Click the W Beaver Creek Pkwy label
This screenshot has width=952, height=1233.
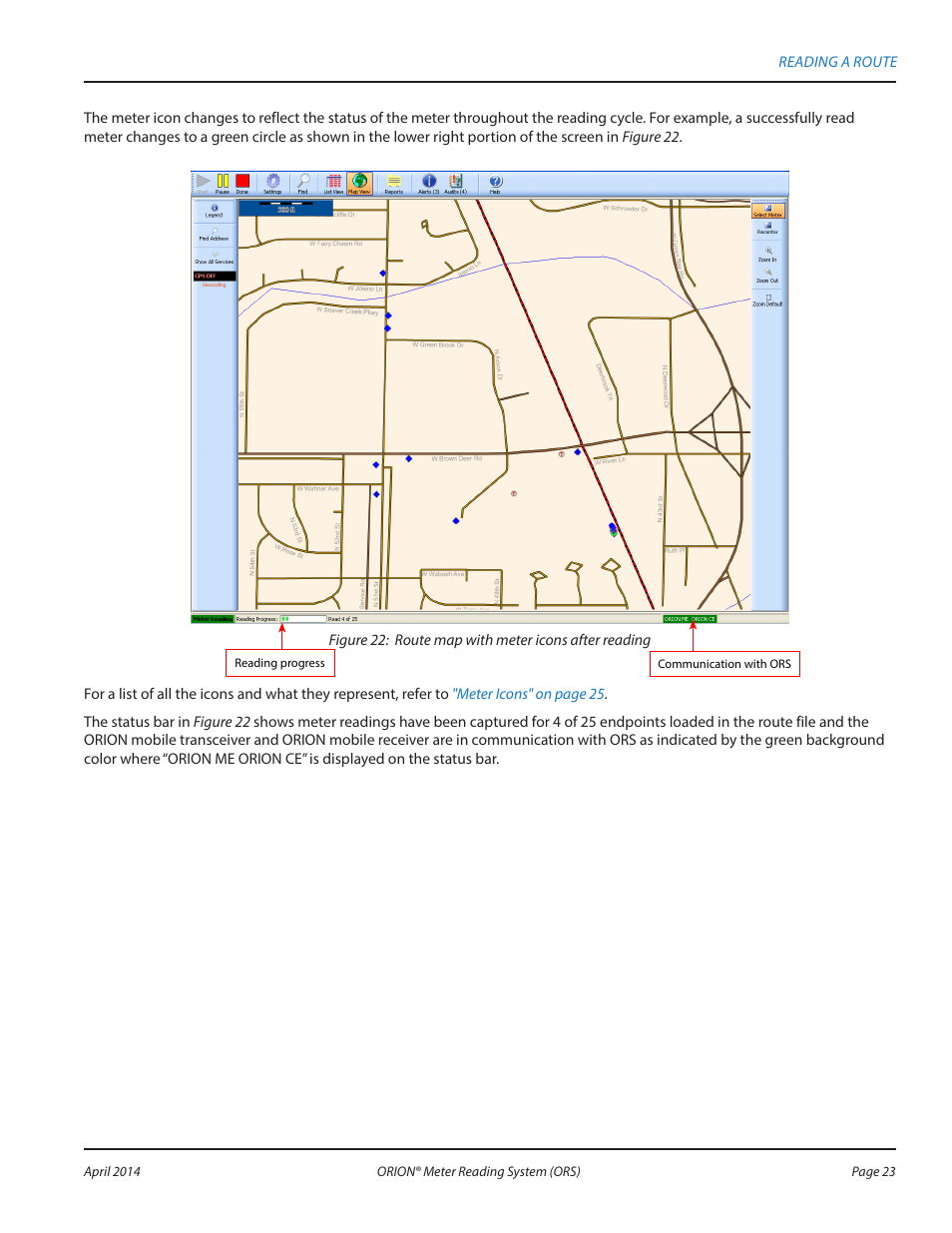pyautogui.click(x=347, y=310)
